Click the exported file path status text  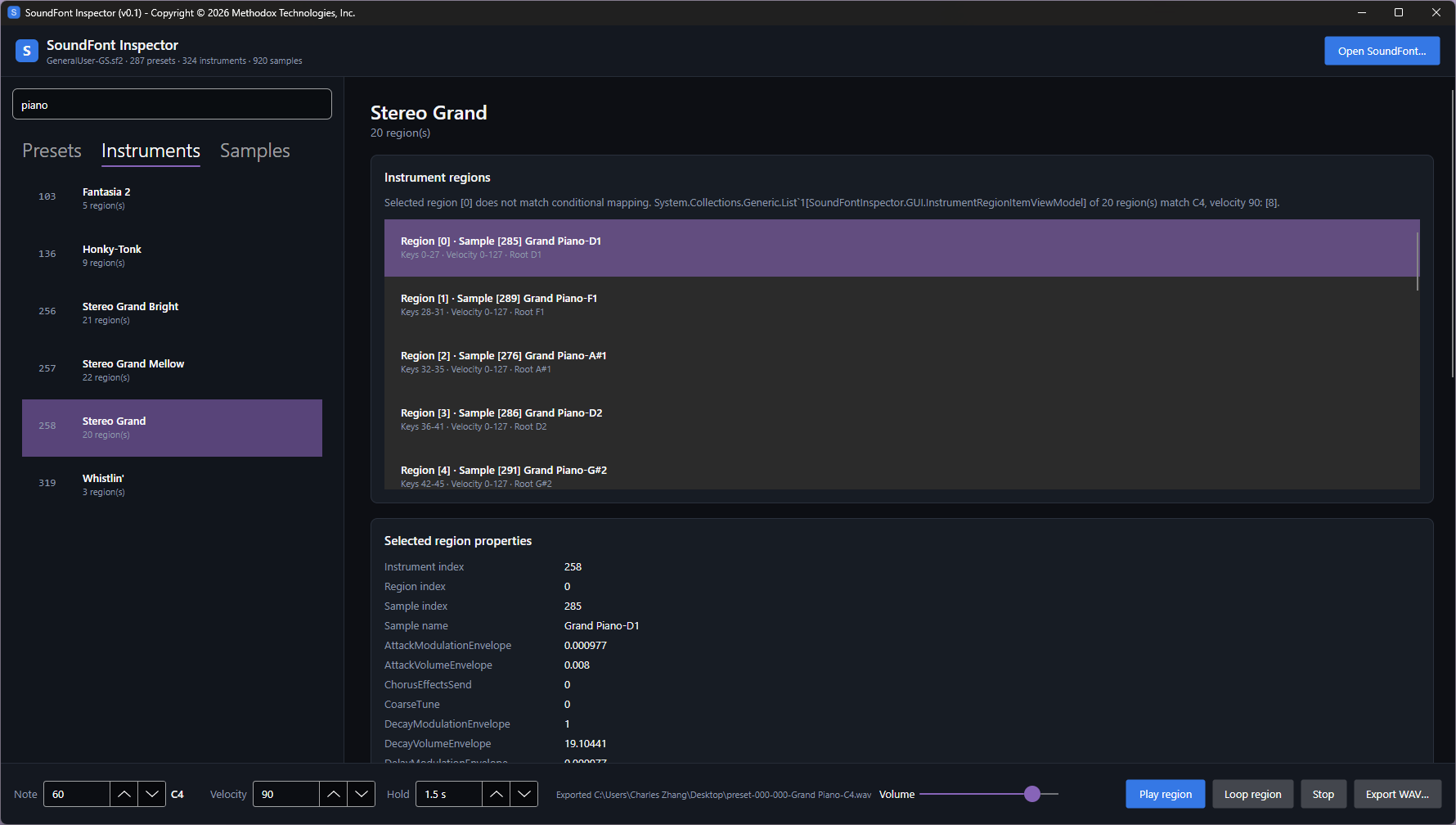point(713,795)
